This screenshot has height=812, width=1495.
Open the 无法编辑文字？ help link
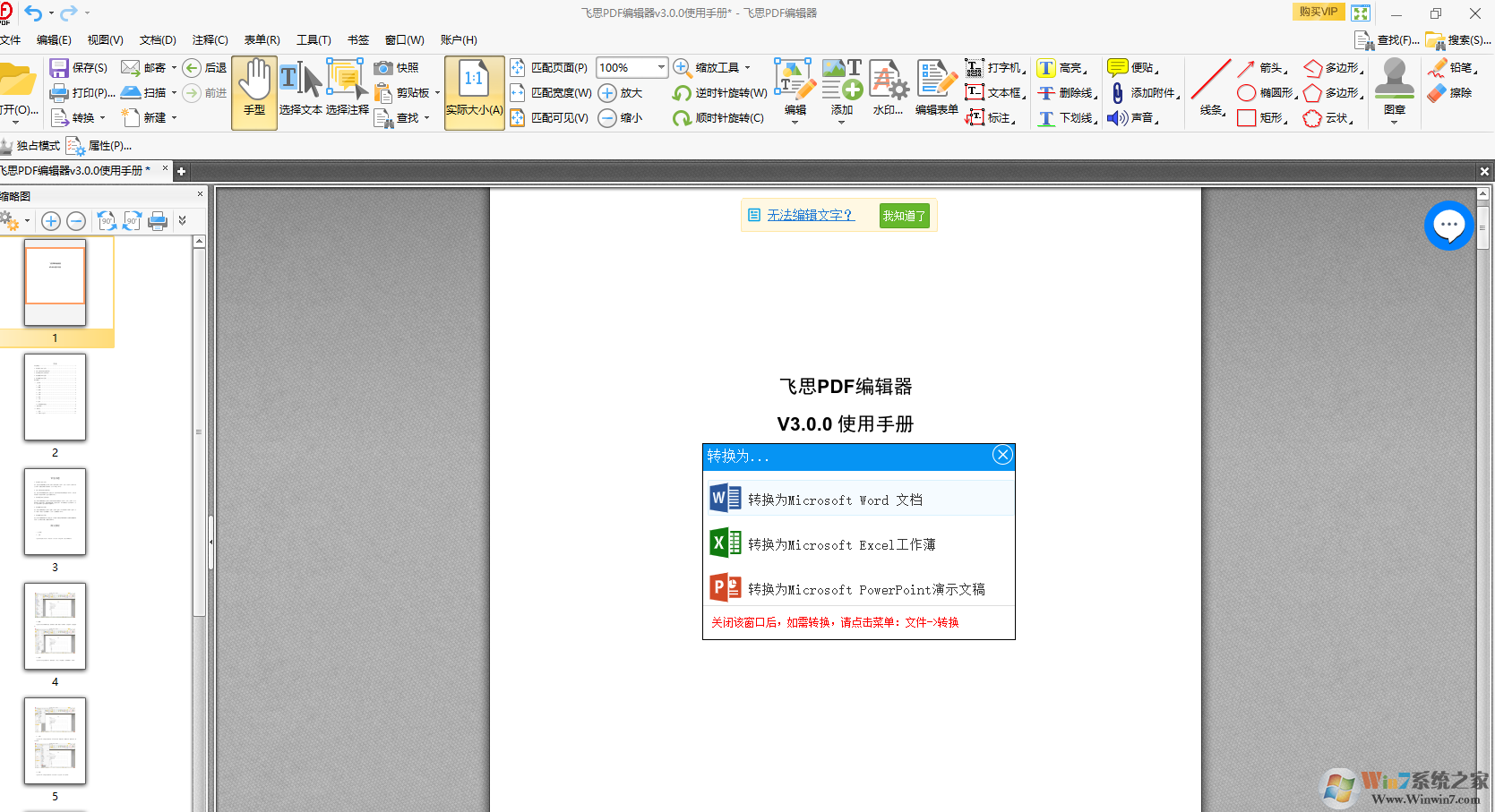[810, 216]
